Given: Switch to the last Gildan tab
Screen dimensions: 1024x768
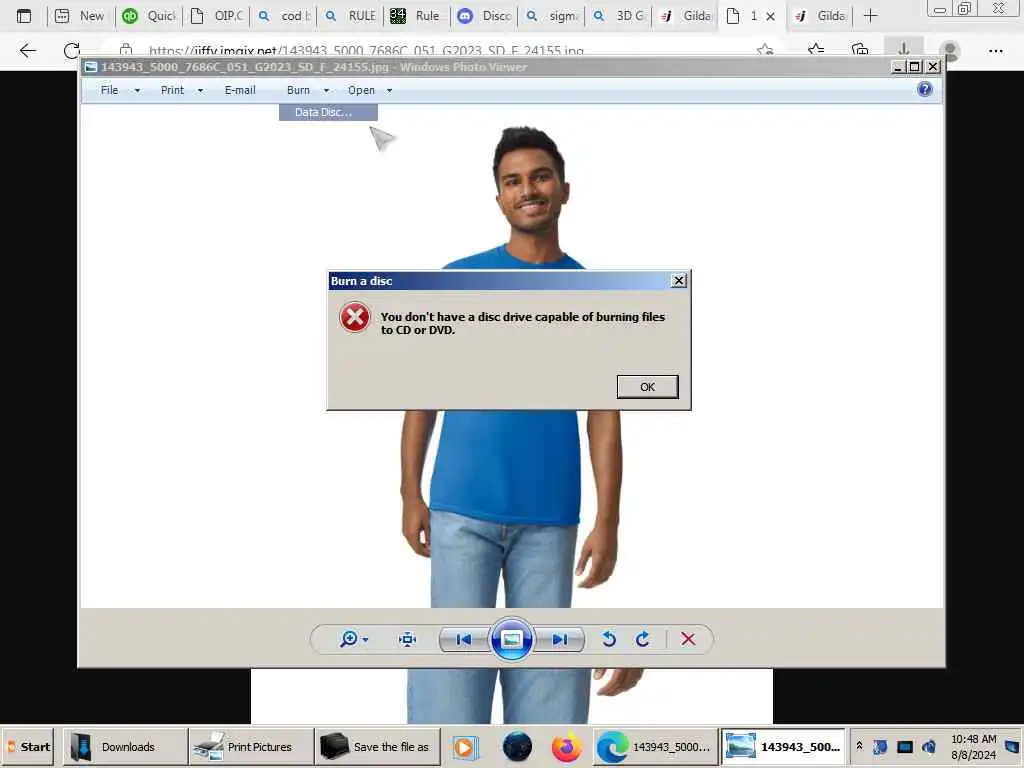Looking at the screenshot, I should click(x=820, y=16).
